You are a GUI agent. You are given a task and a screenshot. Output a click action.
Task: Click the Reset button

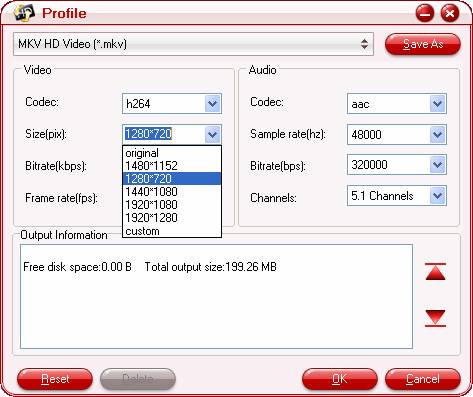(55, 379)
